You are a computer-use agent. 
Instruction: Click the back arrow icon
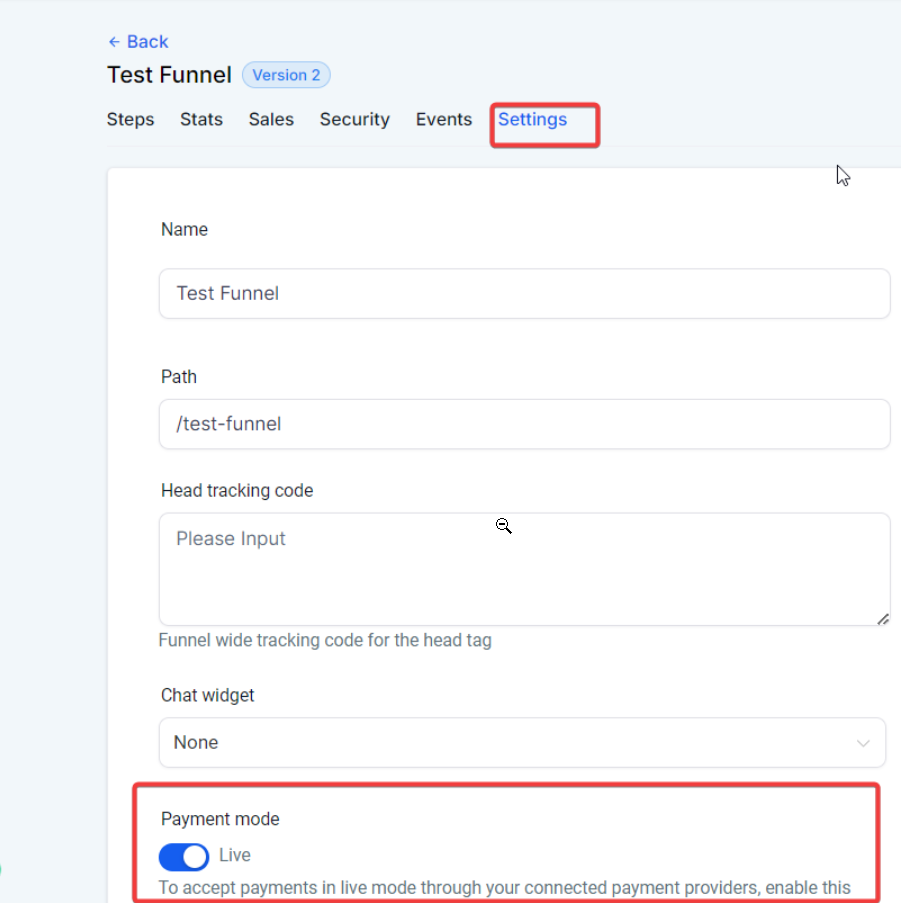click(x=114, y=42)
